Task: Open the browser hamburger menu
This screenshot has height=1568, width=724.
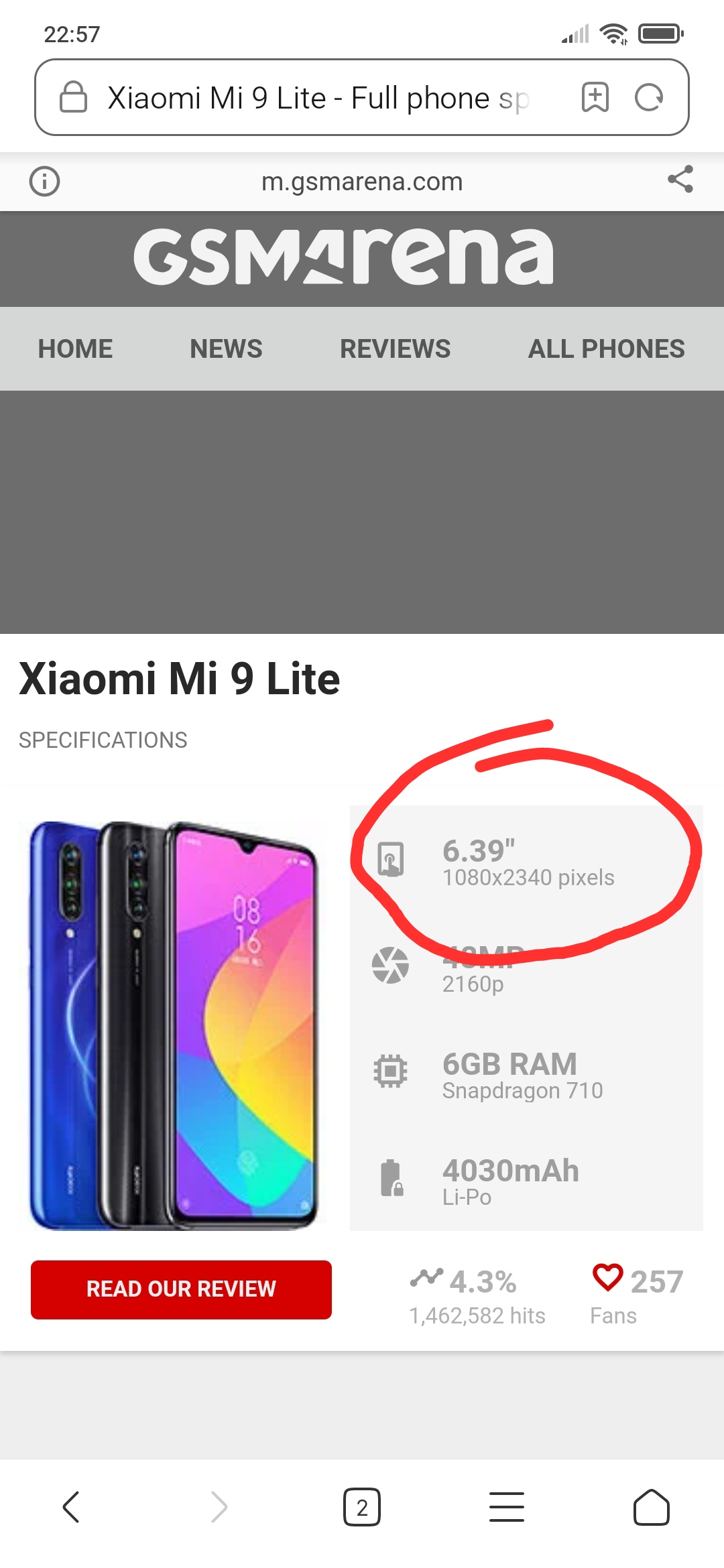Action: click(507, 1507)
